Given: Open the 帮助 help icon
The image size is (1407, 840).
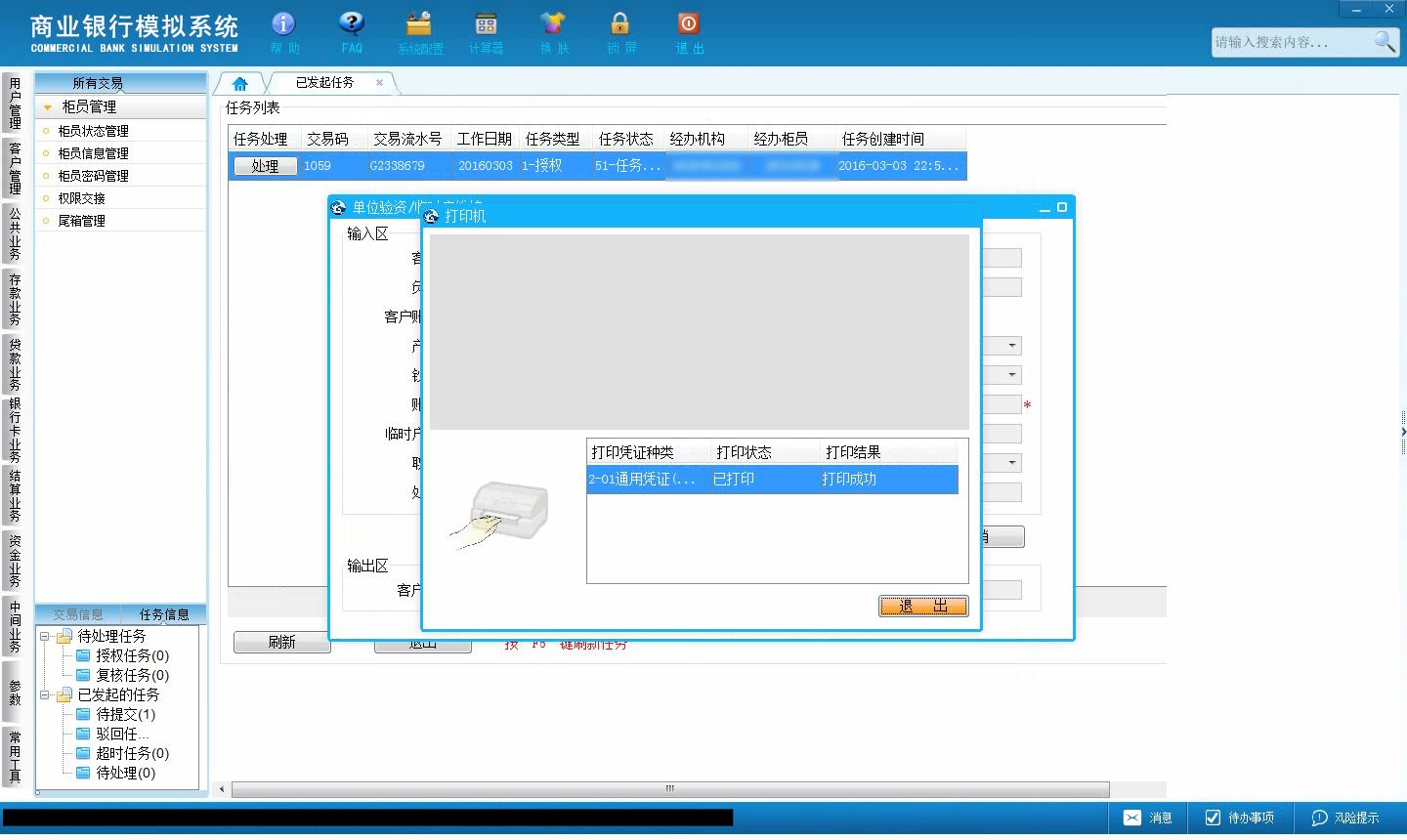Looking at the screenshot, I should tap(283, 32).
